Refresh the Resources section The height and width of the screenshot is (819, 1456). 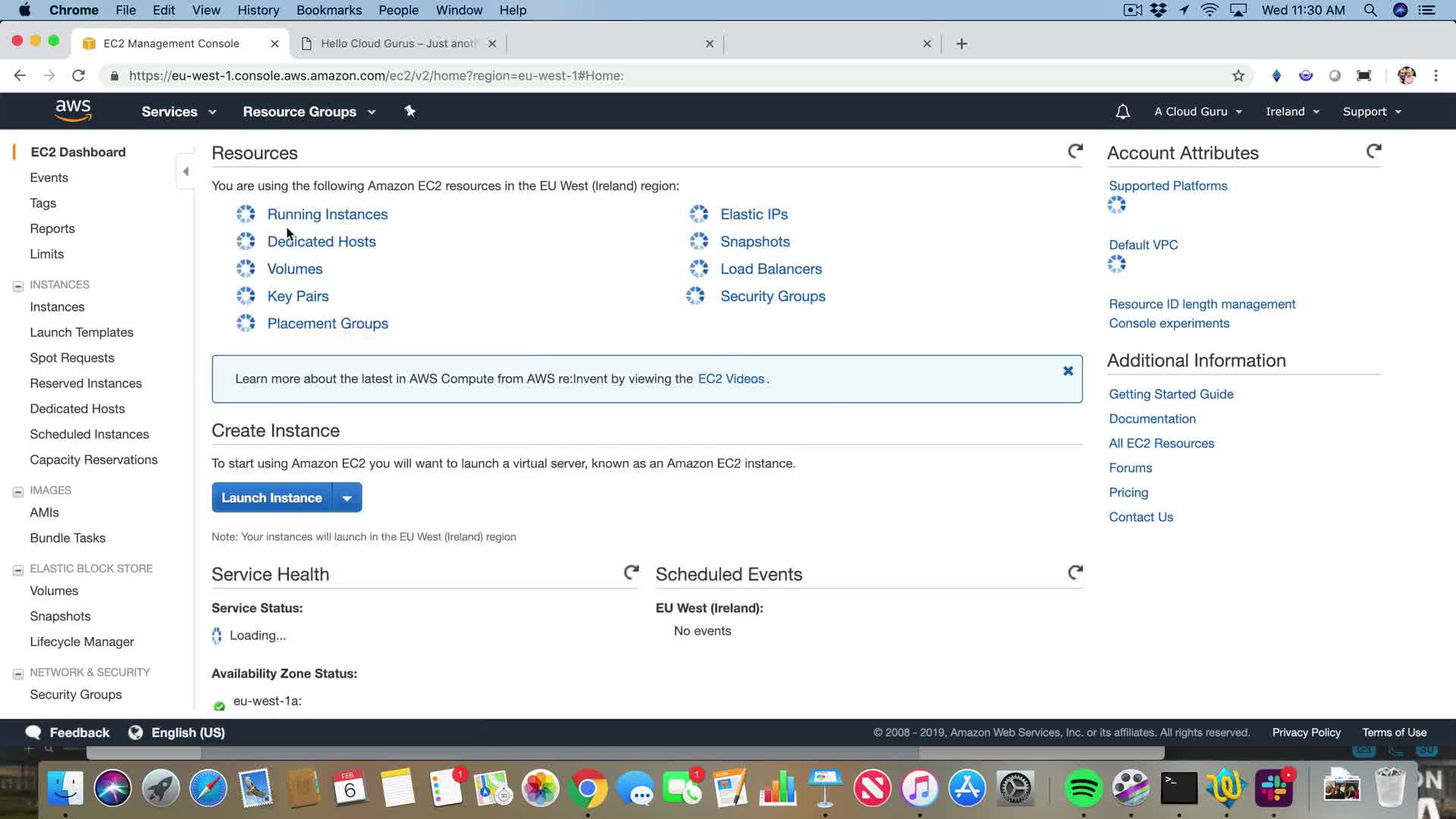pos(1075,152)
